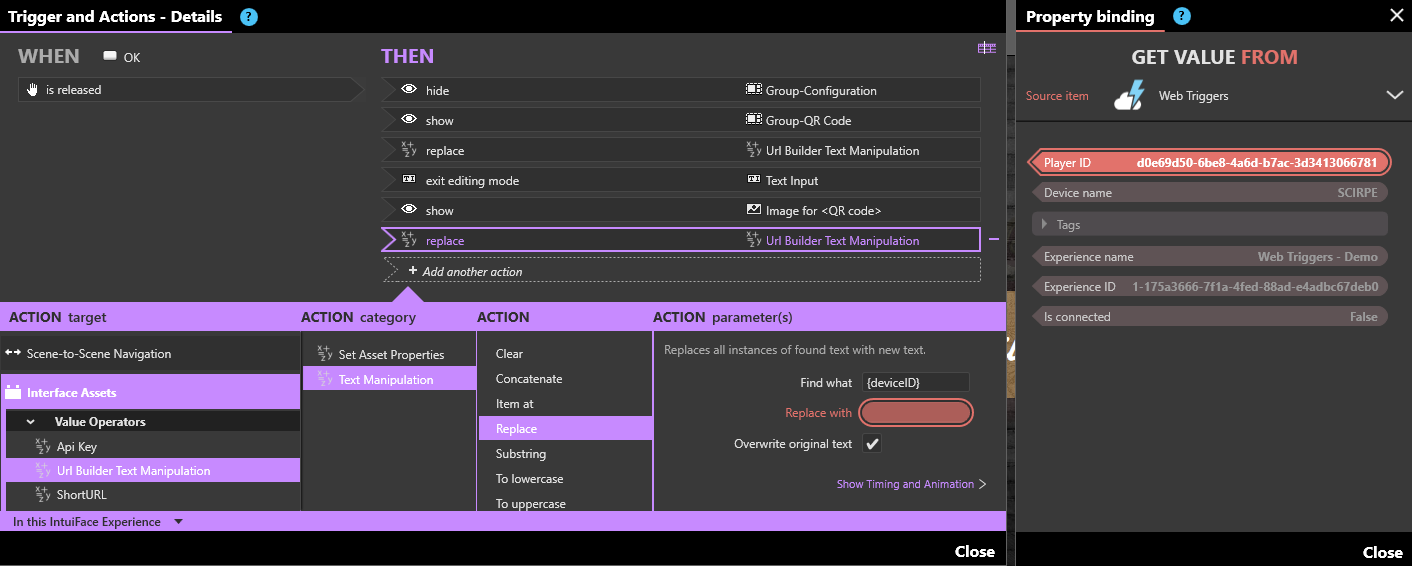Expand the Source item dropdown arrow

[x=1395, y=95]
